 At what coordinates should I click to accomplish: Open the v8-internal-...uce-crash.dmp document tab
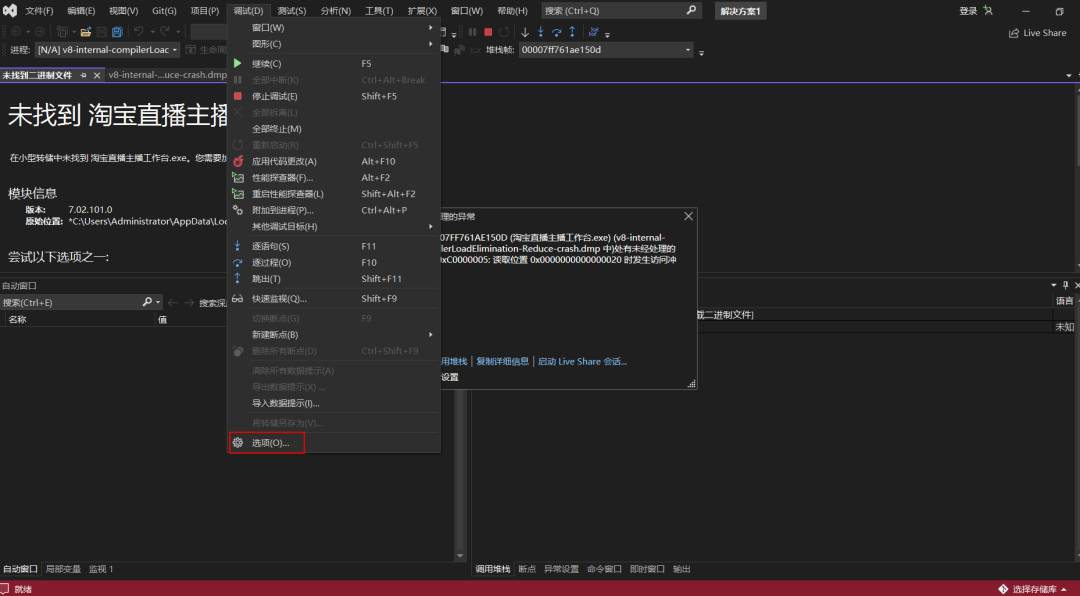[x=167, y=75]
